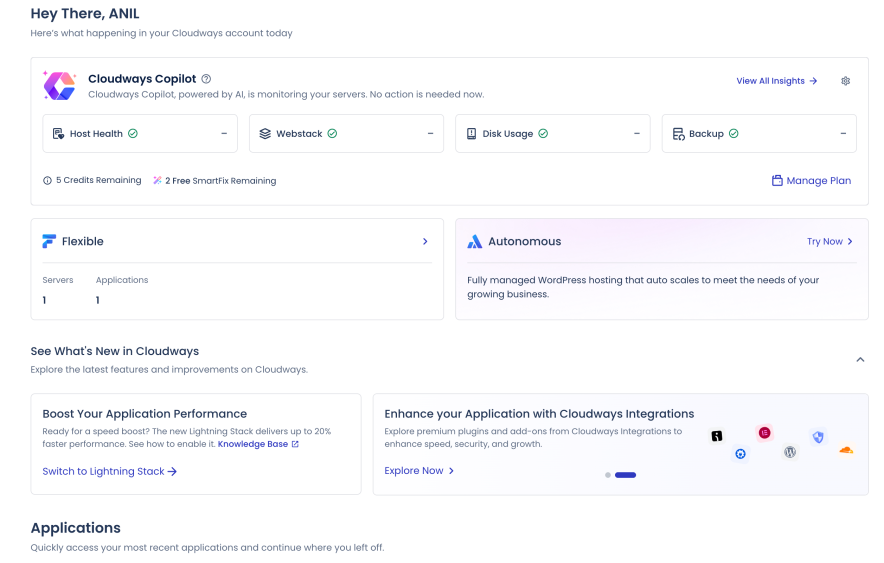Click the Webstack green check status
Screen dimensions: 884x563
click(333, 134)
